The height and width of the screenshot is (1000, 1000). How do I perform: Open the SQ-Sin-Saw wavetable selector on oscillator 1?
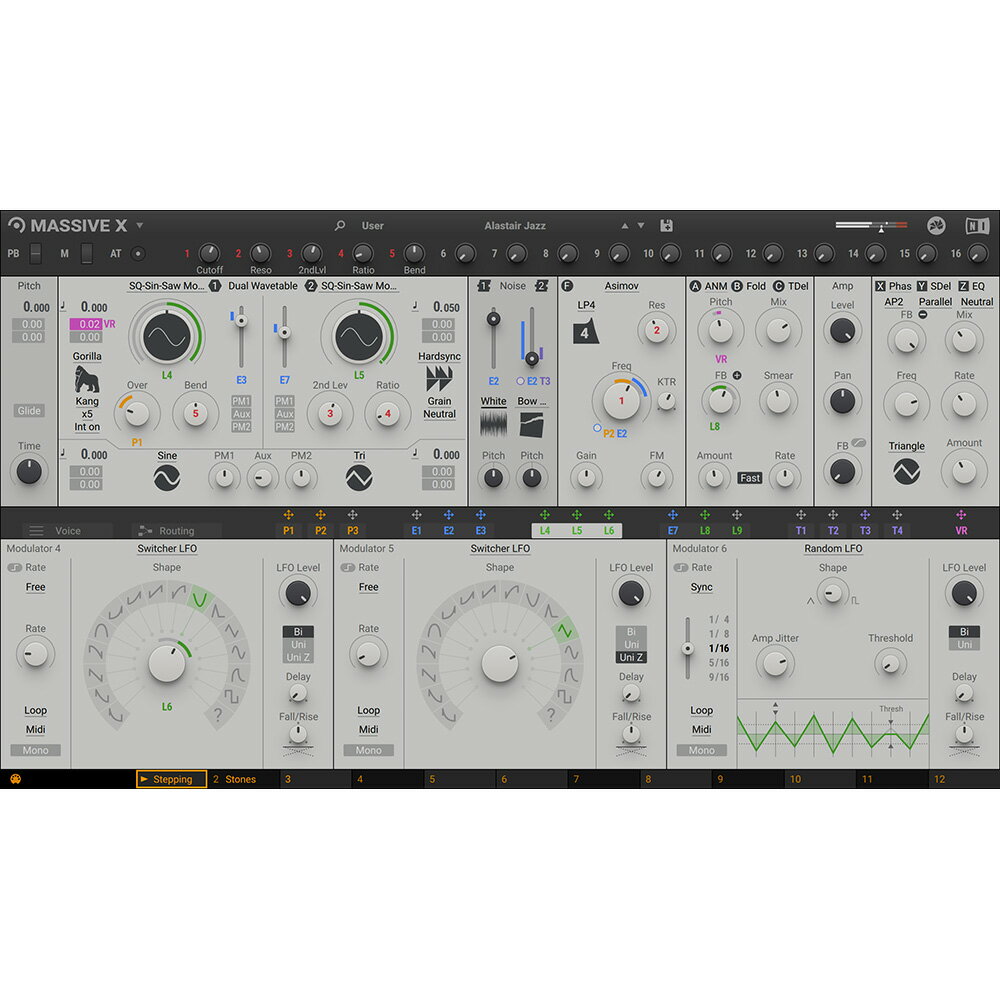click(x=166, y=286)
